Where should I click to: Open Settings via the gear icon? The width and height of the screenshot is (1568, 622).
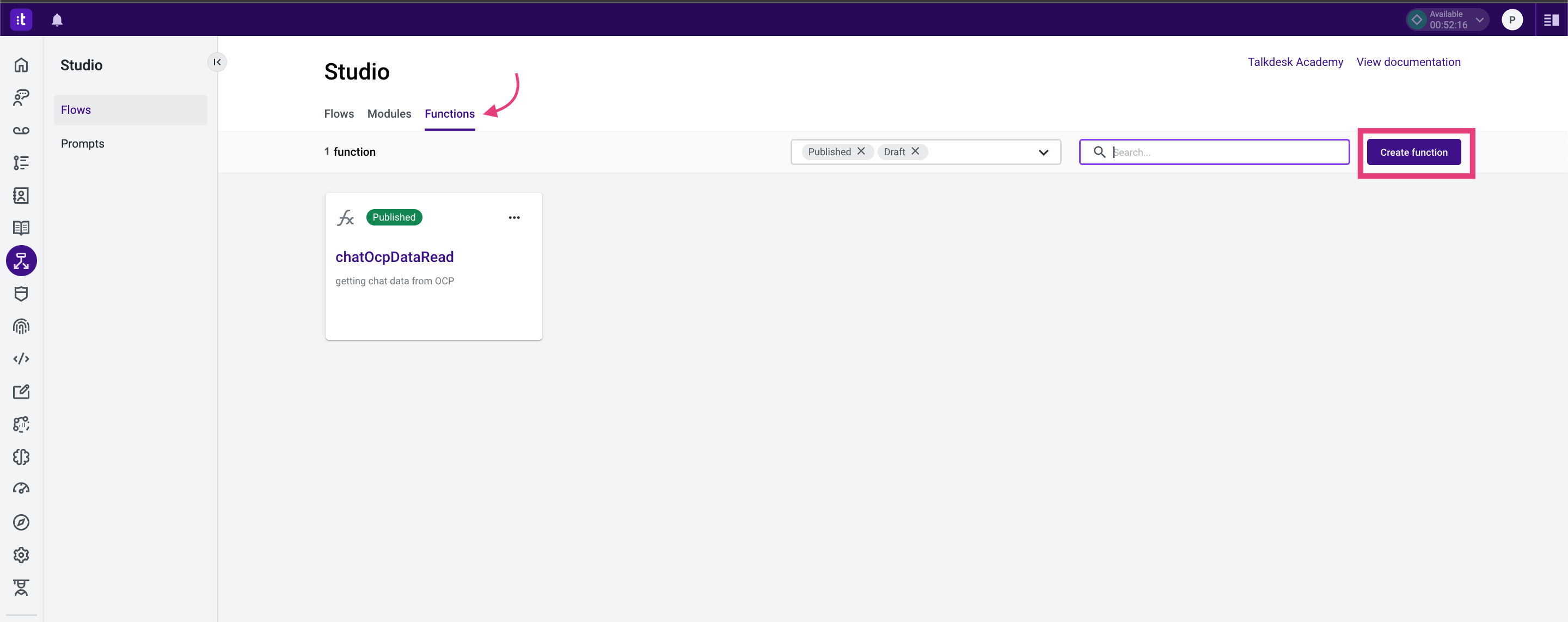coord(21,554)
